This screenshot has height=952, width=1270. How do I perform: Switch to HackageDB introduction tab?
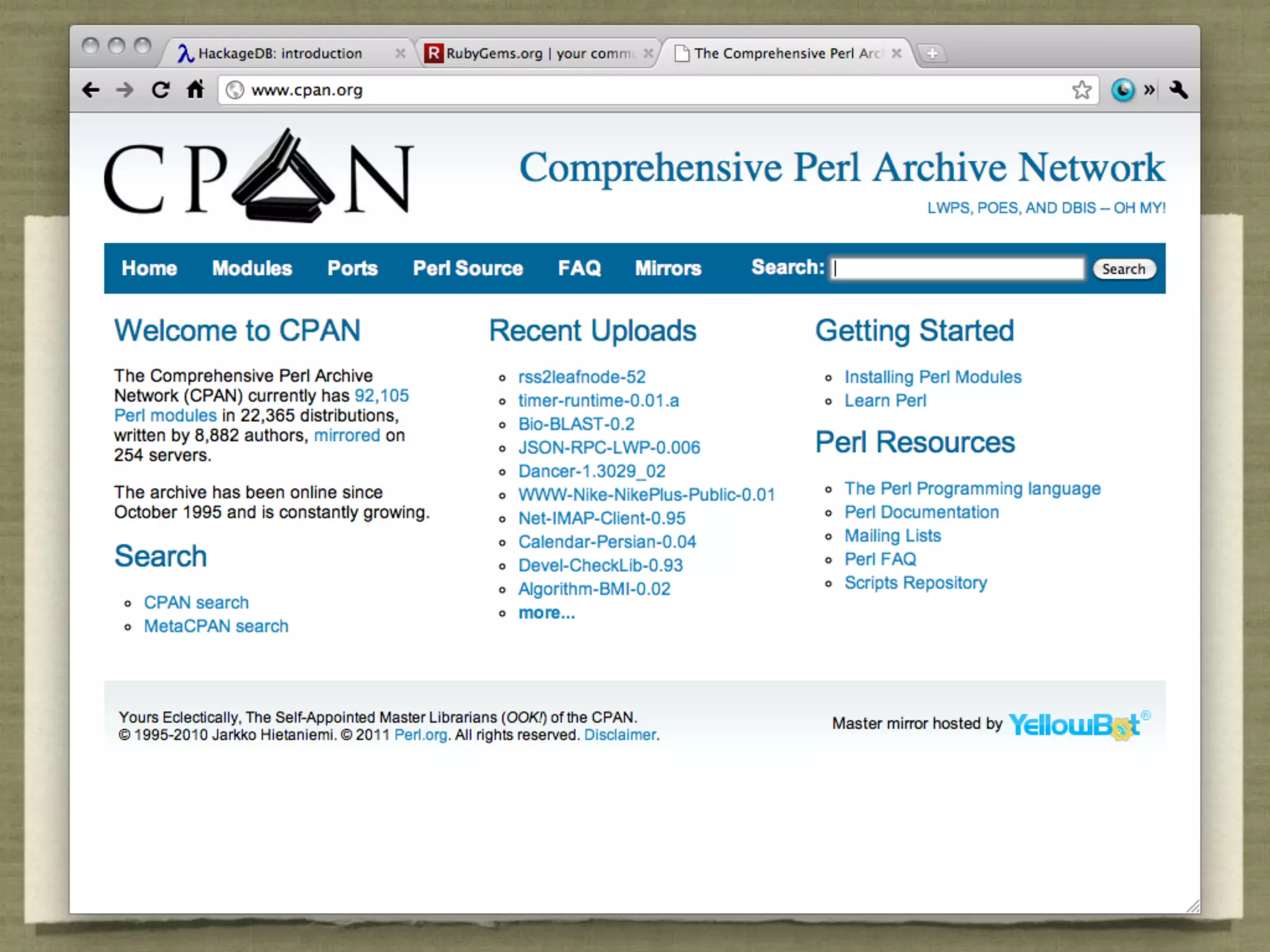click(x=279, y=54)
